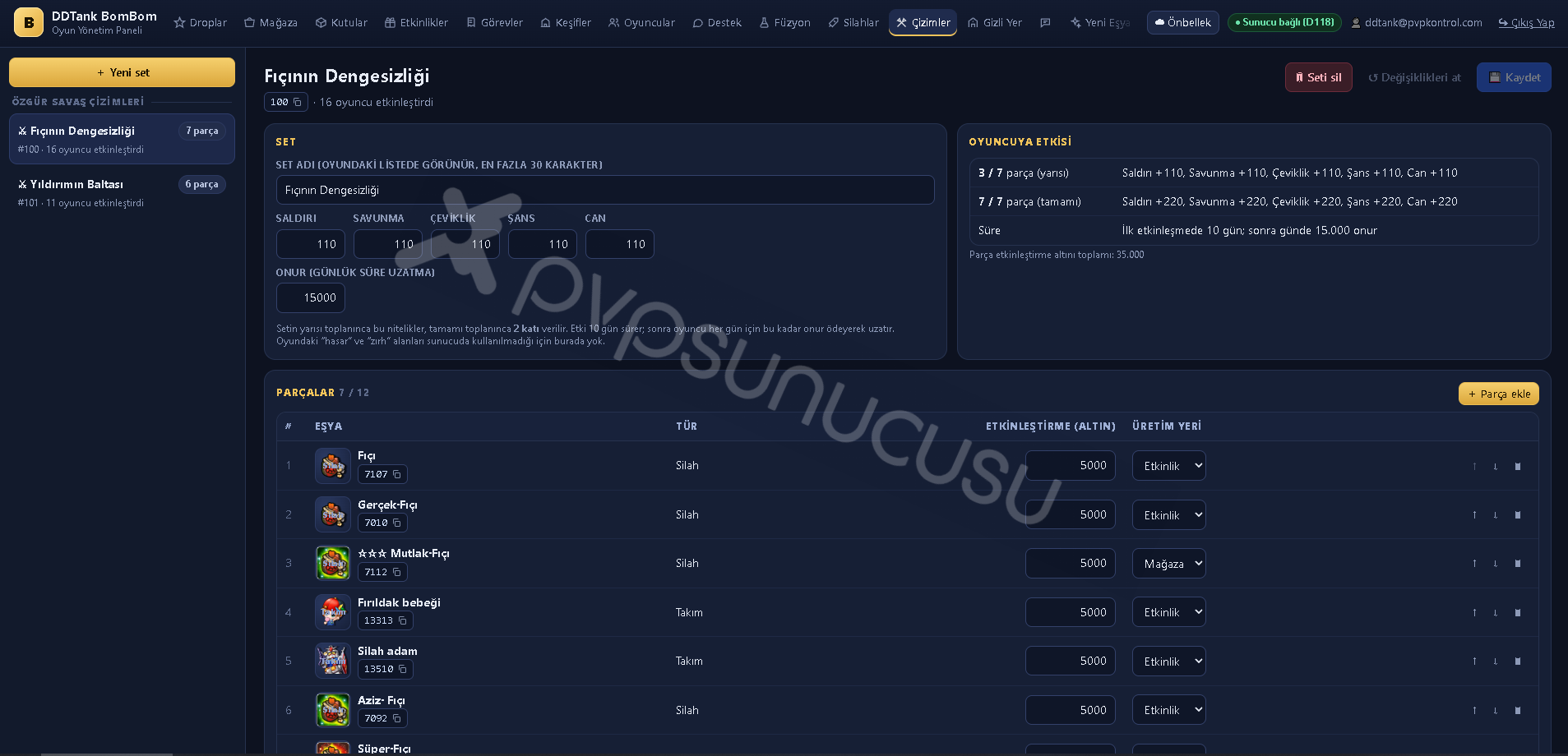Click the DDTank BomBom logo badge

point(29,23)
